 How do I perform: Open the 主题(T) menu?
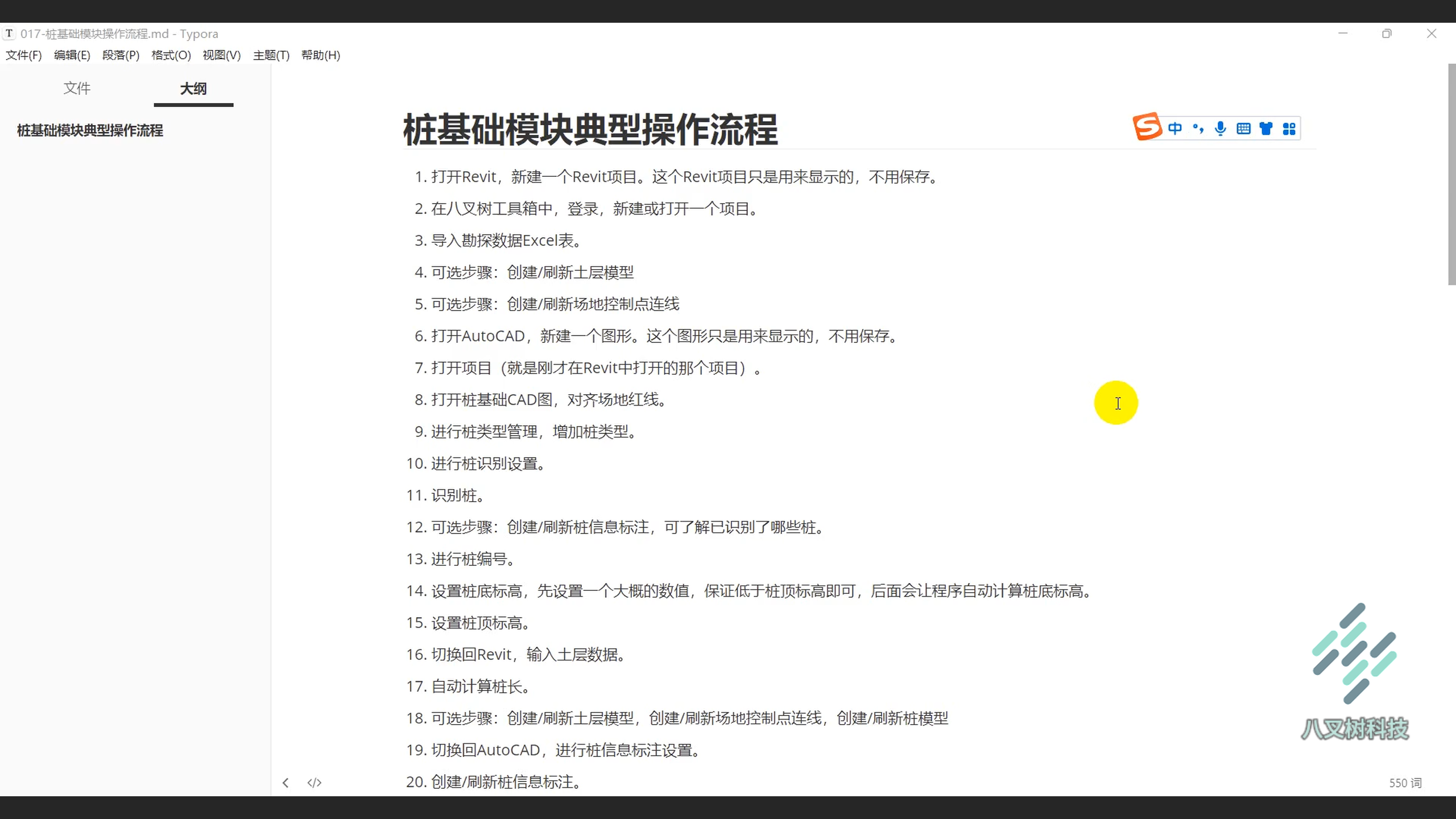271,55
